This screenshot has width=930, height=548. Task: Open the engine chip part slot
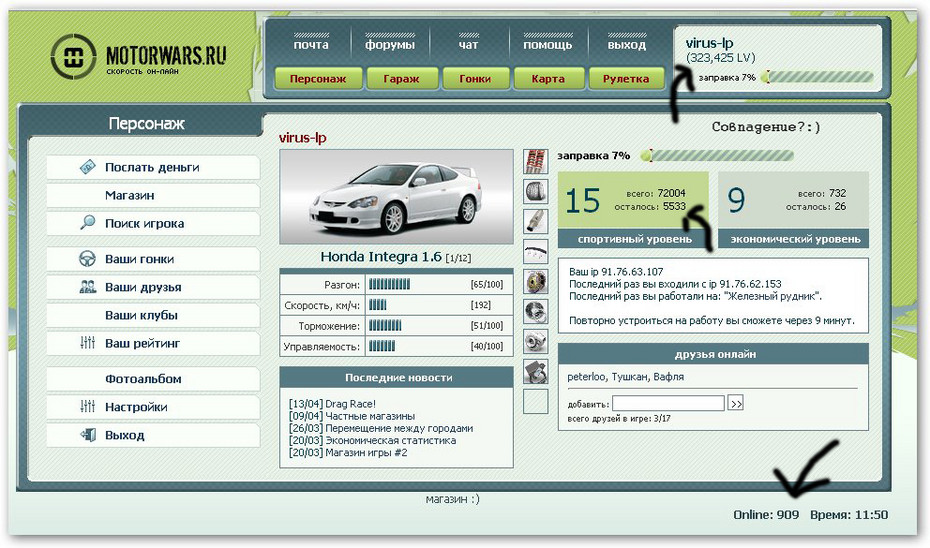pyautogui.click(x=536, y=371)
